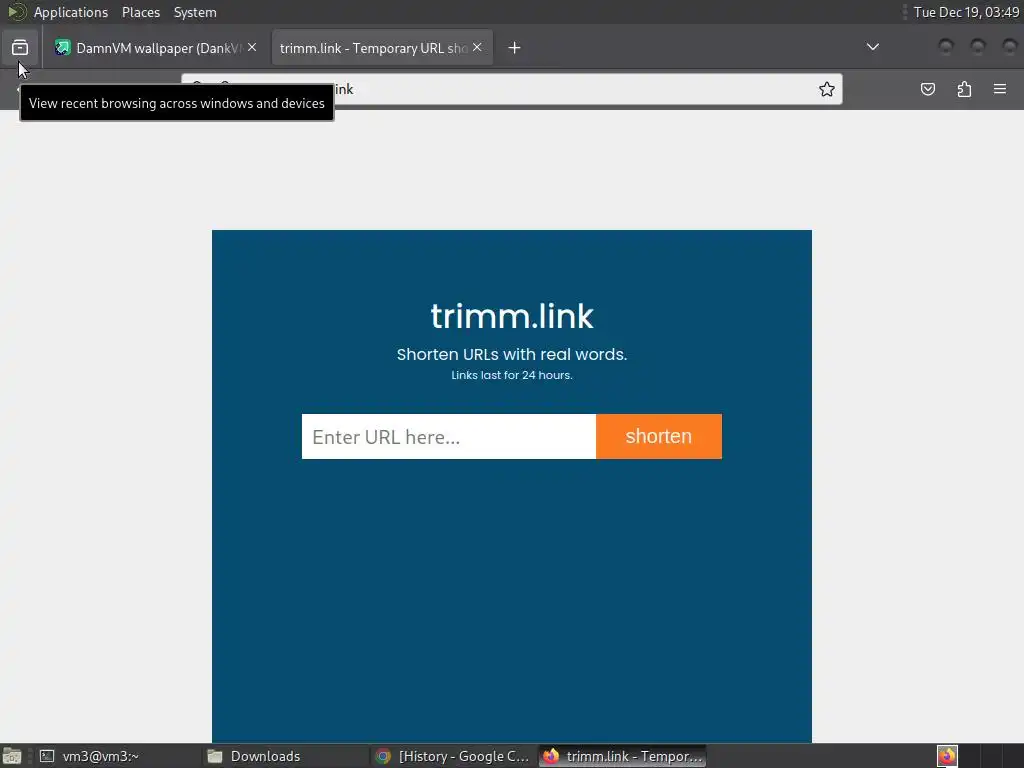This screenshot has height=768, width=1024.
Task: Open a new tab with plus button
Action: 515,48
